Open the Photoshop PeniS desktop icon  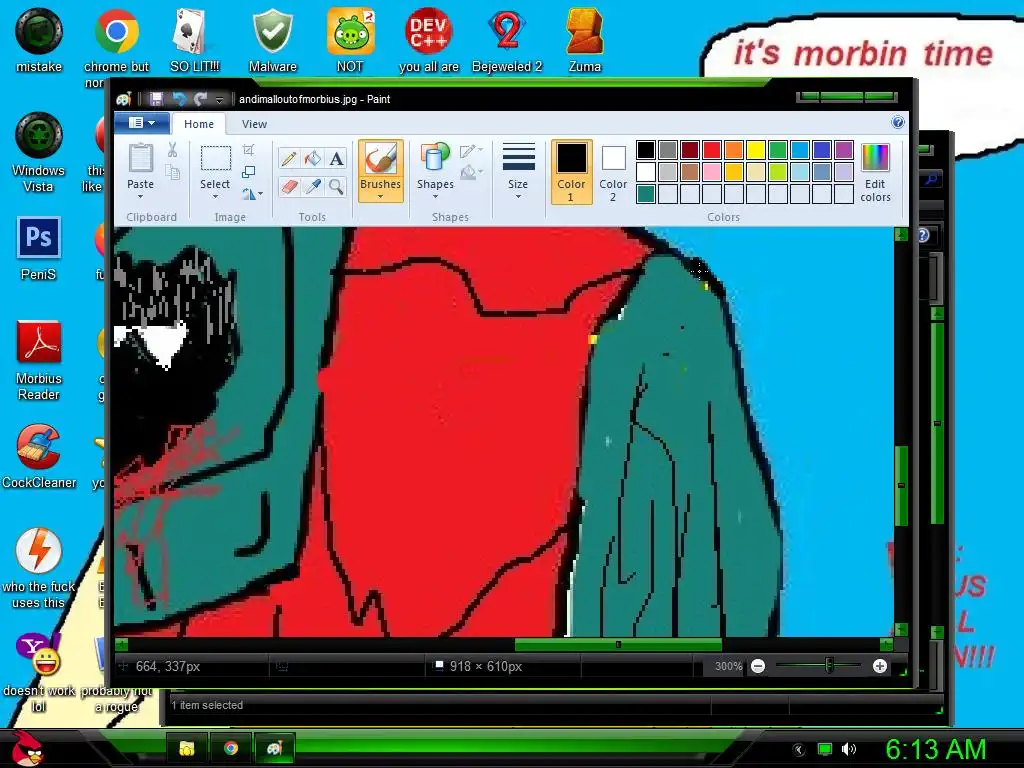pyautogui.click(x=39, y=249)
